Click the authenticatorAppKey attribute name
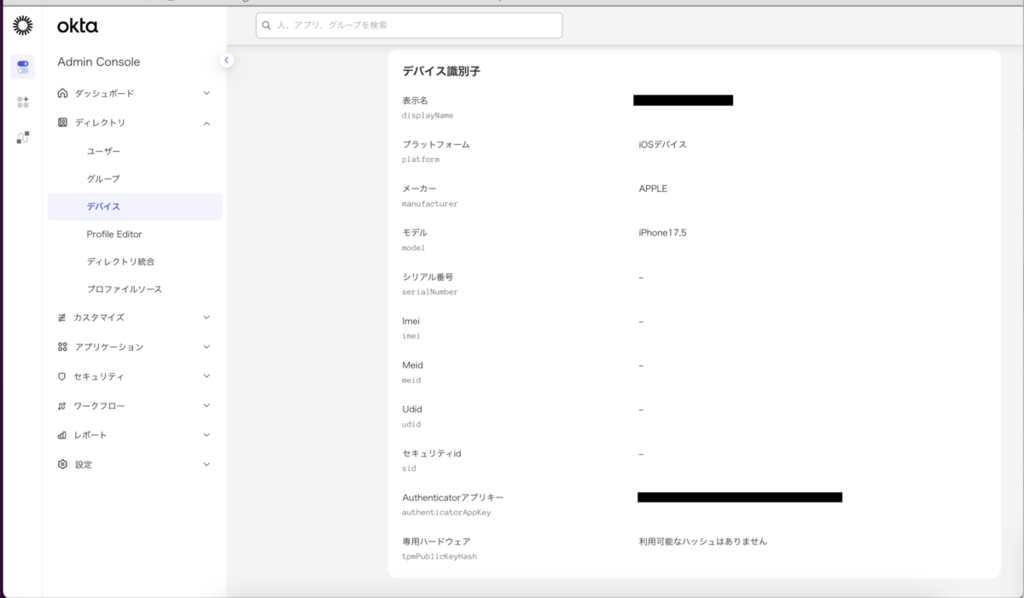Viewport: 1024px width, 598px height. 446,512
